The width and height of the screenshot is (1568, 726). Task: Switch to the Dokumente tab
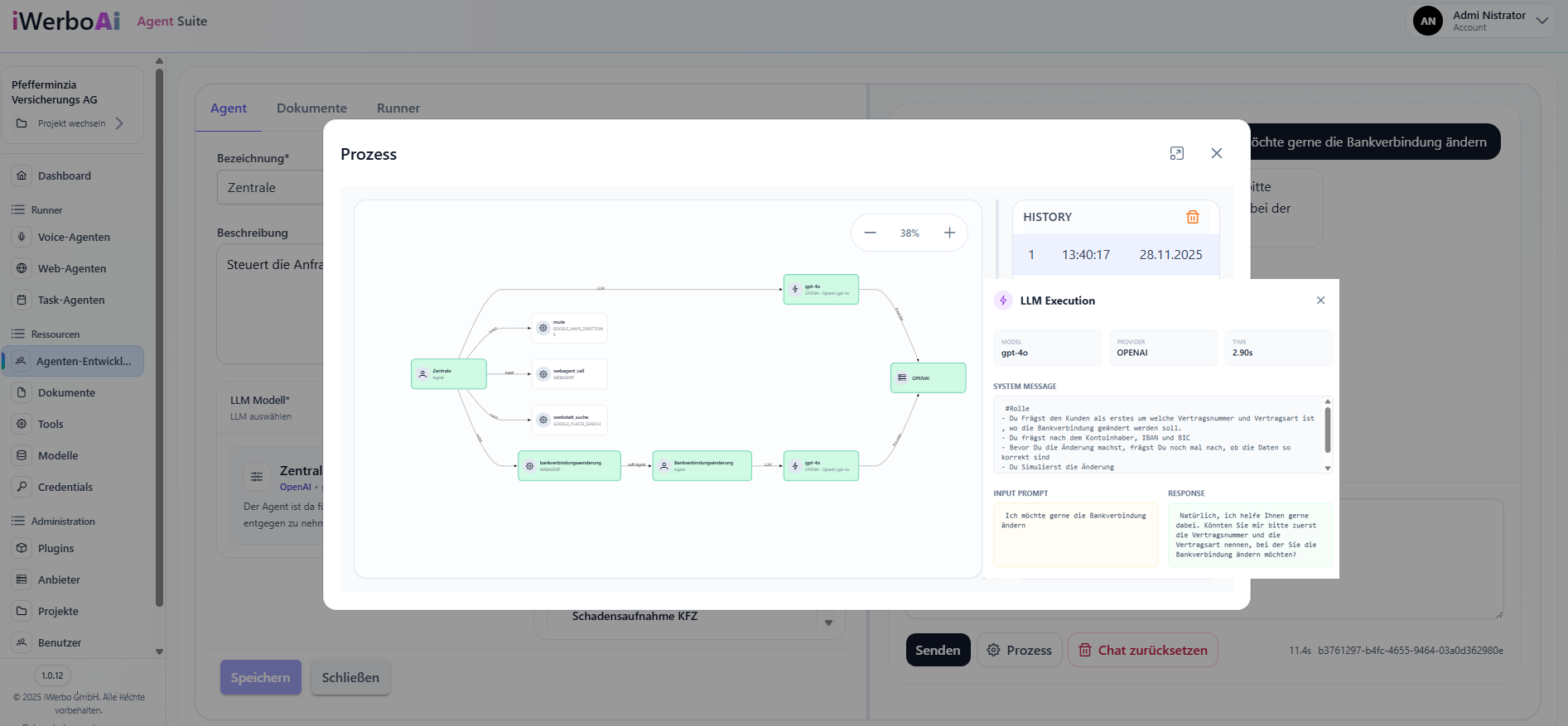(x=311, y=108)
